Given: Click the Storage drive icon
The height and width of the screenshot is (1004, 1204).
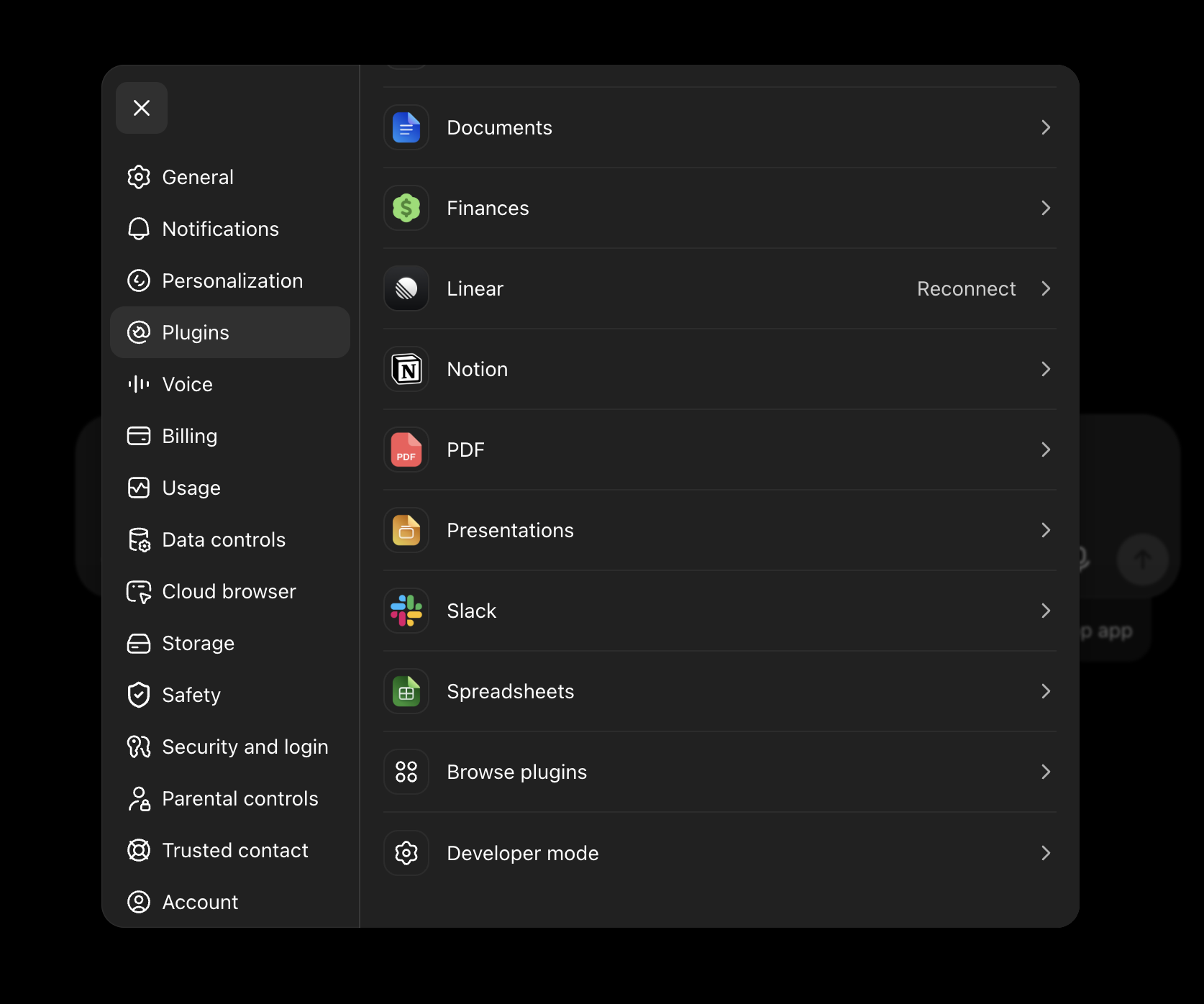Looking at the screenshot, I should 139,643.
